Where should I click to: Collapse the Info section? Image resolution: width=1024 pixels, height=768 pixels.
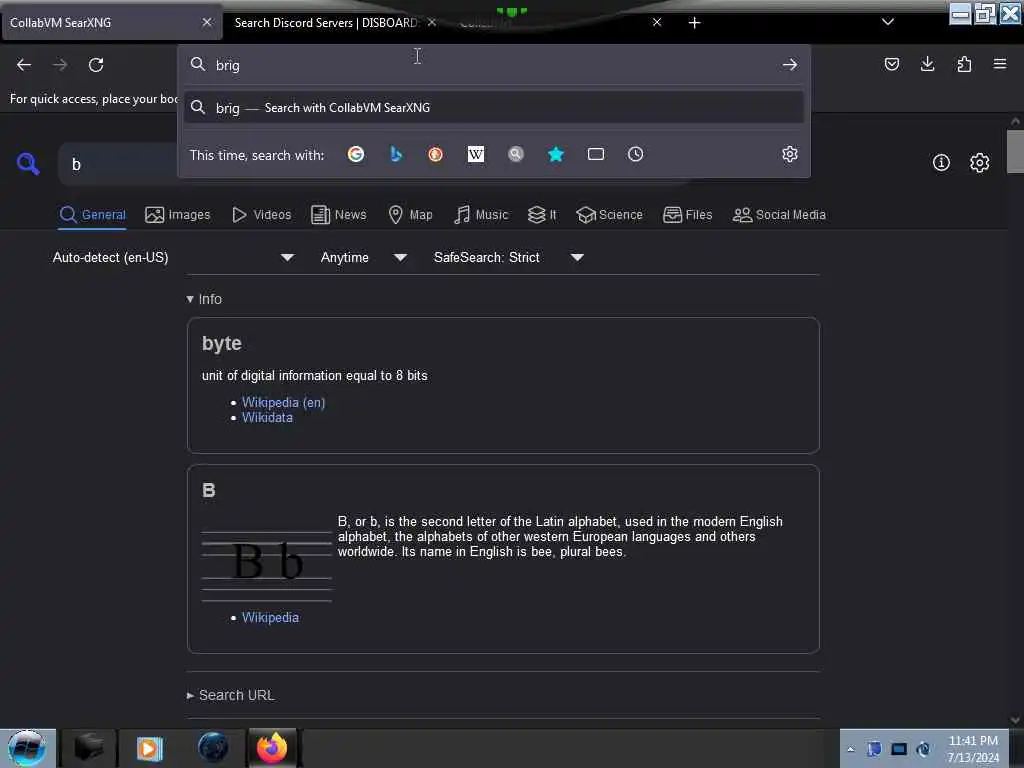click(204, 299)
